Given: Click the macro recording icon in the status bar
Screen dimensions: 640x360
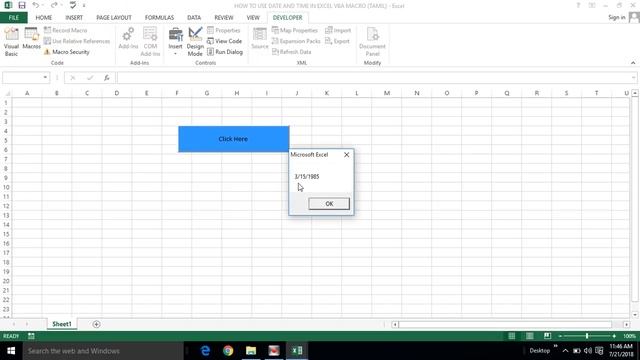Looking at the screenshot, I should point(31,336).
